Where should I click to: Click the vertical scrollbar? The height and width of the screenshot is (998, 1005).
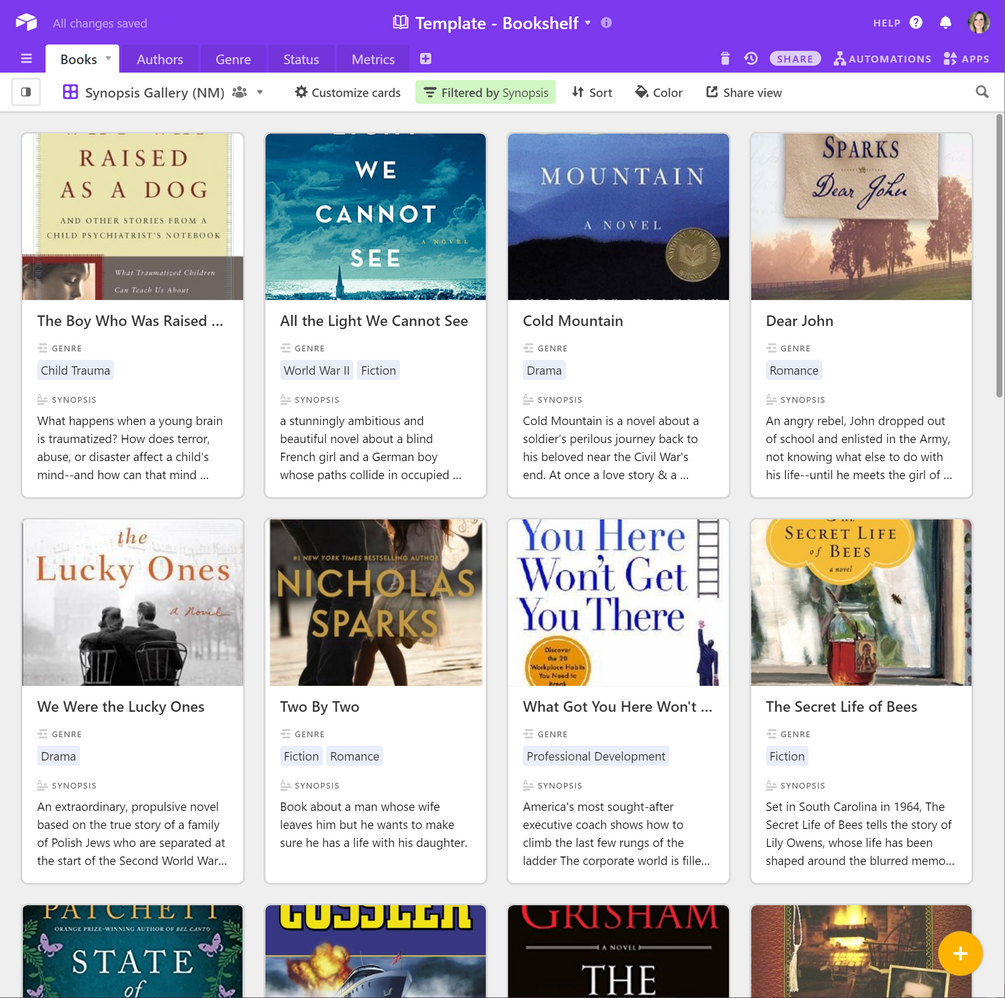tap(999, 256)
